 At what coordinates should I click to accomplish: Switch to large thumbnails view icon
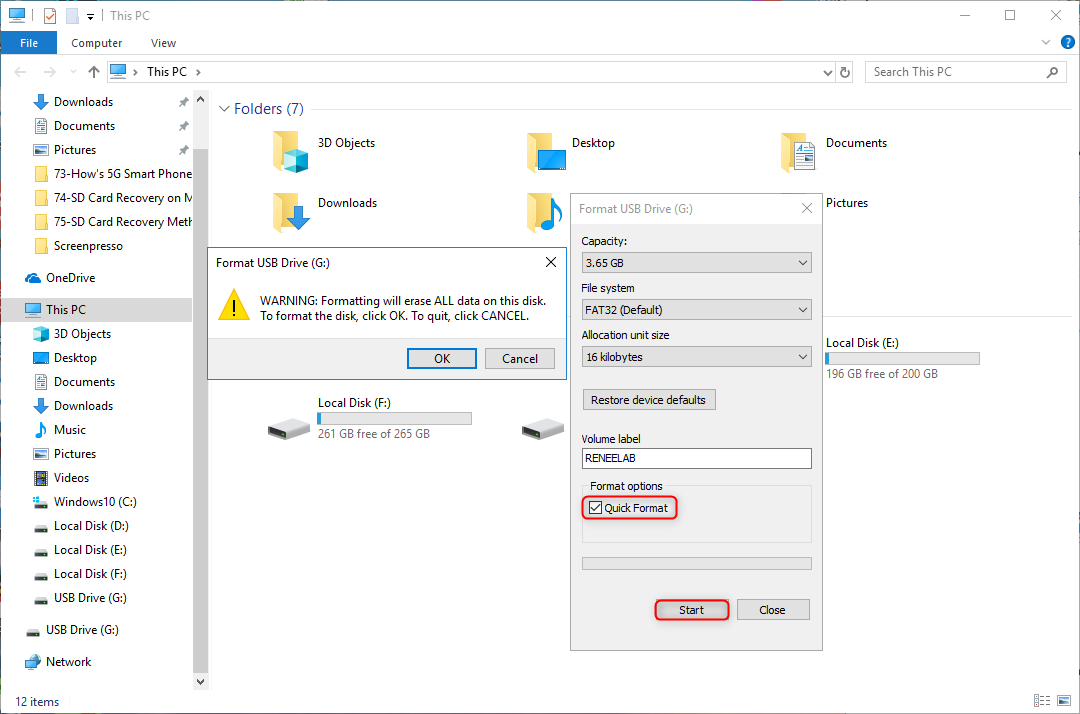pyautogui.click(x=1063, y=702)
